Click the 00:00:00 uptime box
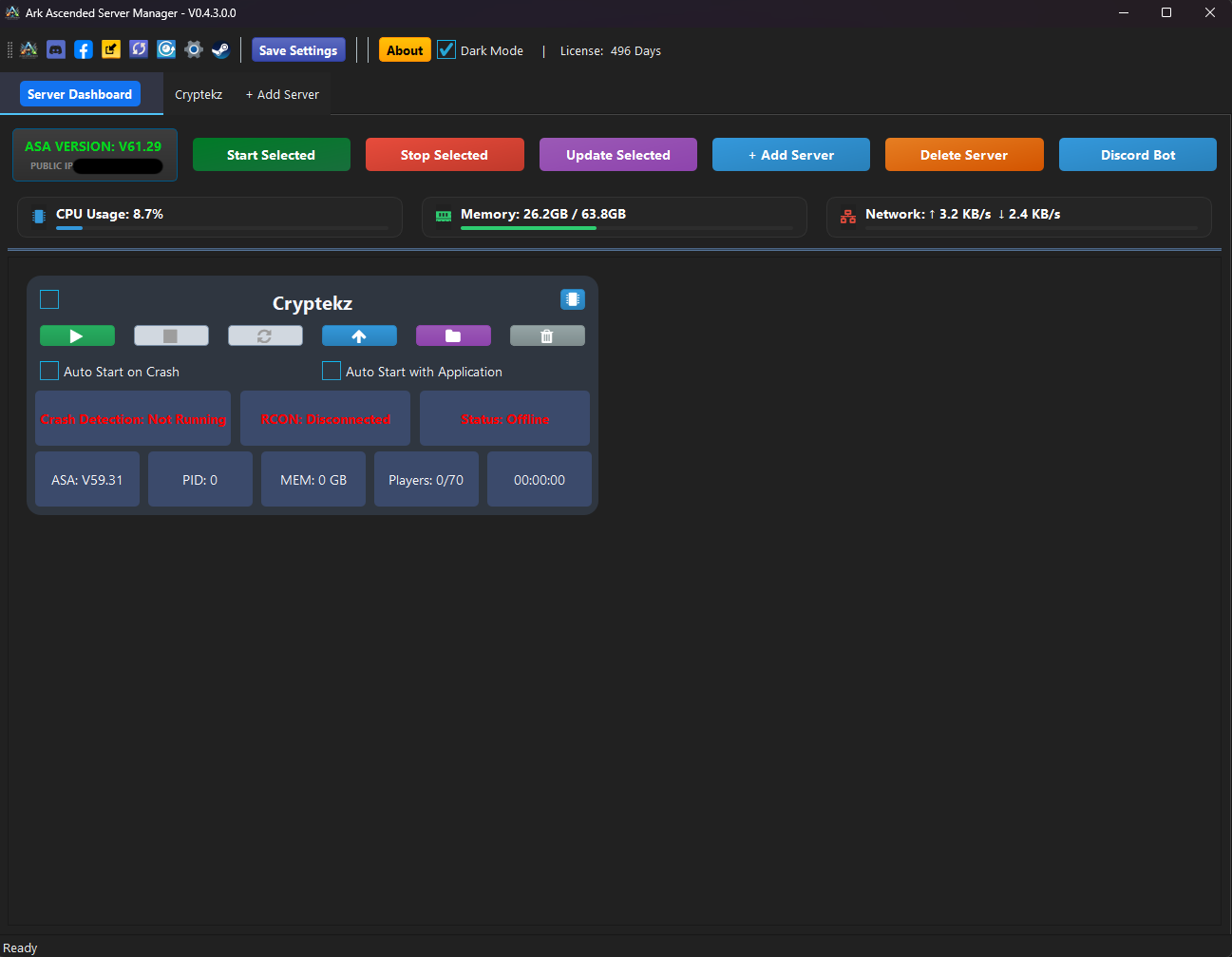 (540, 479)
